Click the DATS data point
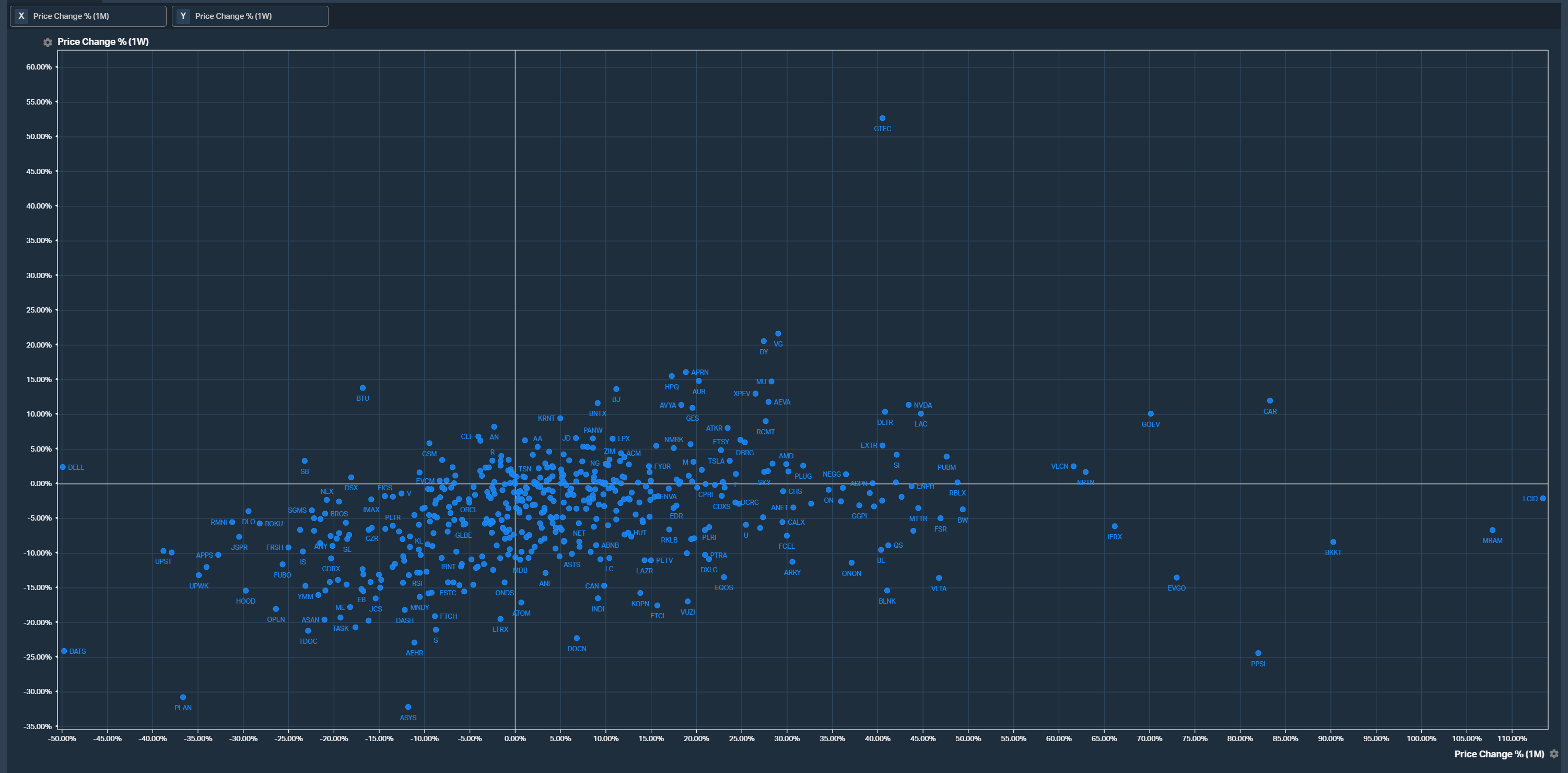1568x773 pixels. click(x=64, y=651)
